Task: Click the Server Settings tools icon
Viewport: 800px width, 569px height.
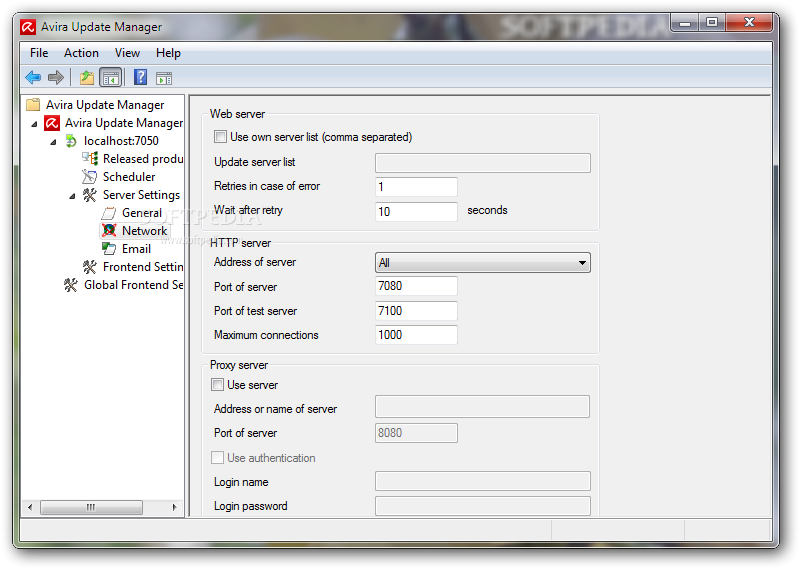Action: click(90, 195)
